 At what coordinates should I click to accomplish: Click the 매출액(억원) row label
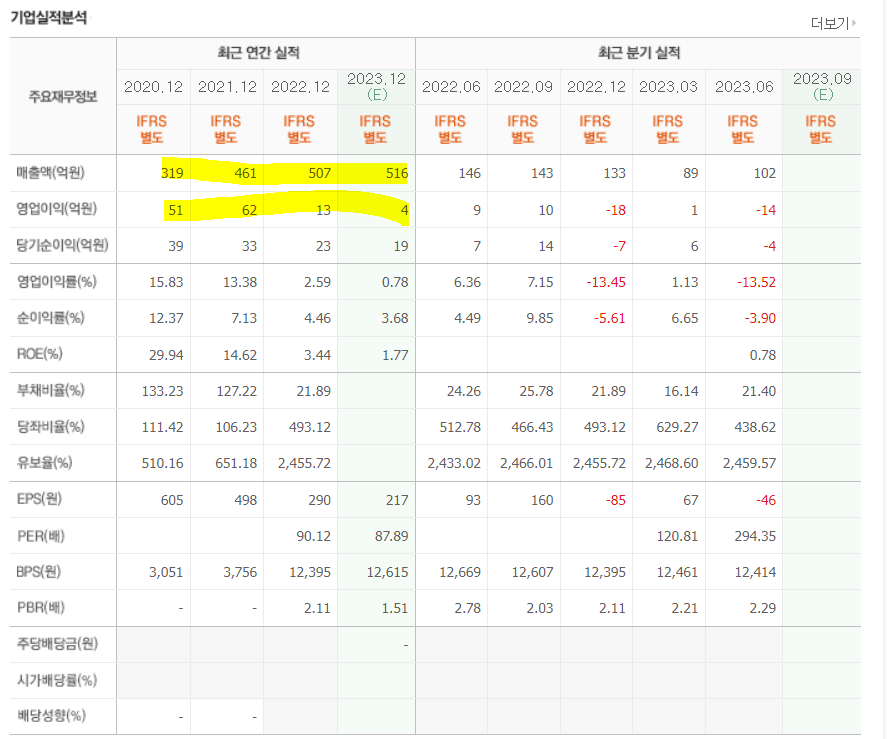point(50,173)
